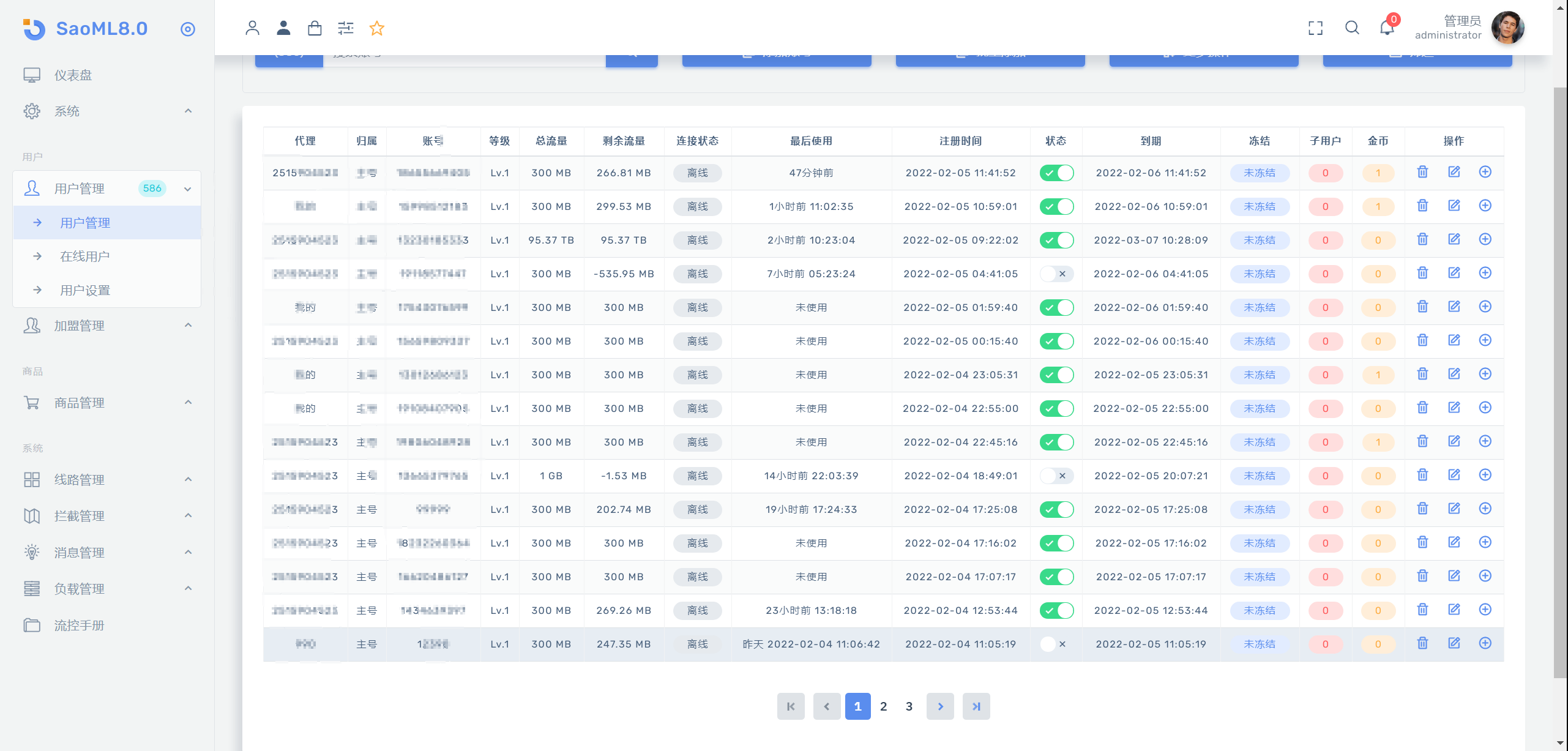1568x751 pixels.
Task: Click plus icon on the 95.37 TB user row
Action: [1485, 239]
